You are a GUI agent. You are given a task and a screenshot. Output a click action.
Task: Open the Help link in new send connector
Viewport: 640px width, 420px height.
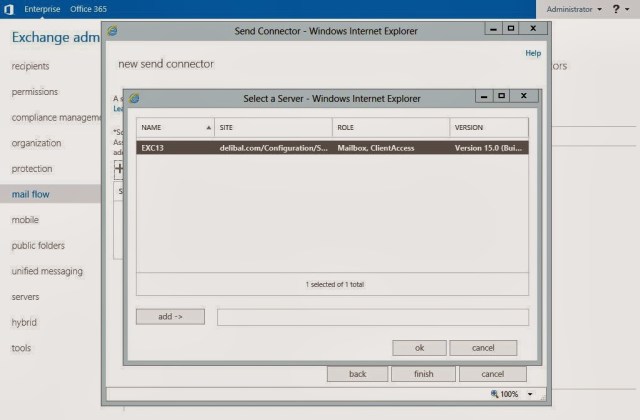[533, 53]
